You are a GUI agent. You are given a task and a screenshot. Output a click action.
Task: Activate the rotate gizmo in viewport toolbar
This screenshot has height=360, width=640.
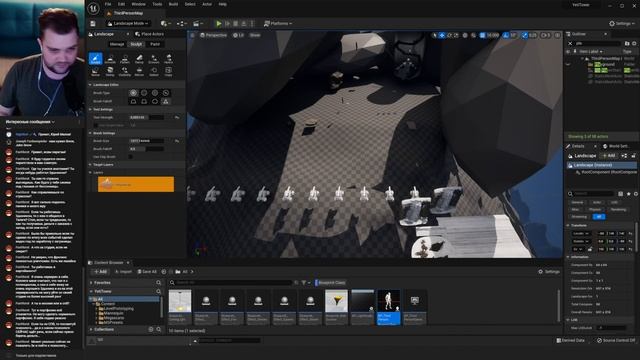tap(449, 36)
